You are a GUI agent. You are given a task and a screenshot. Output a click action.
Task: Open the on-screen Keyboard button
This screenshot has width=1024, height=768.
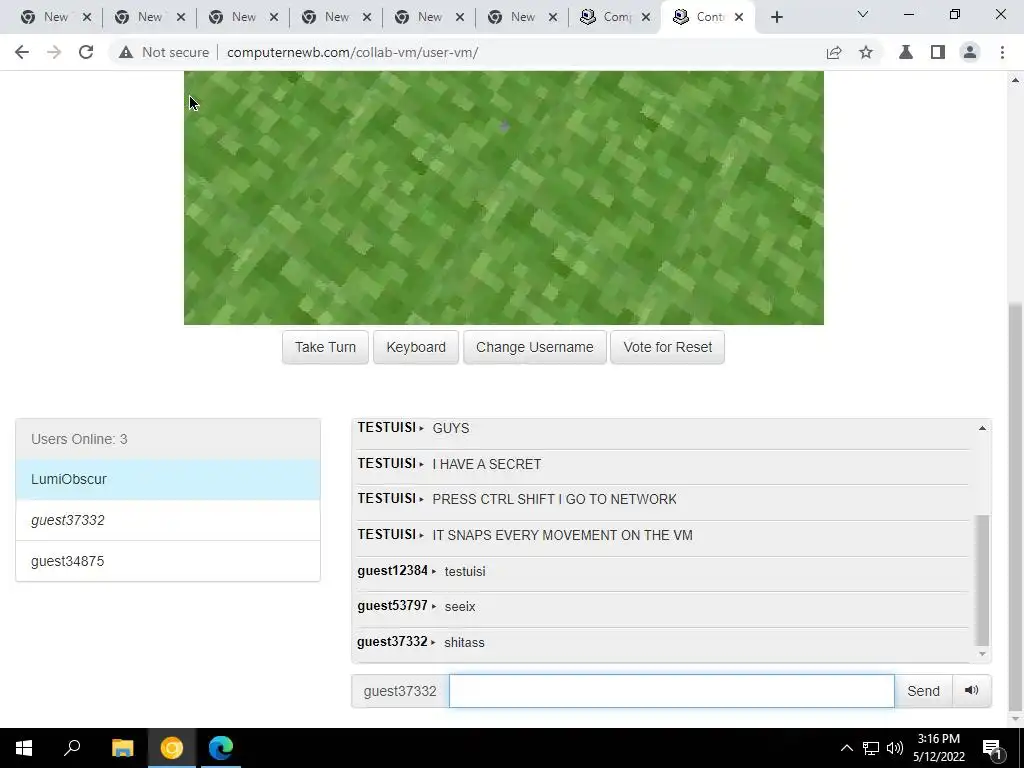[416, 347]
